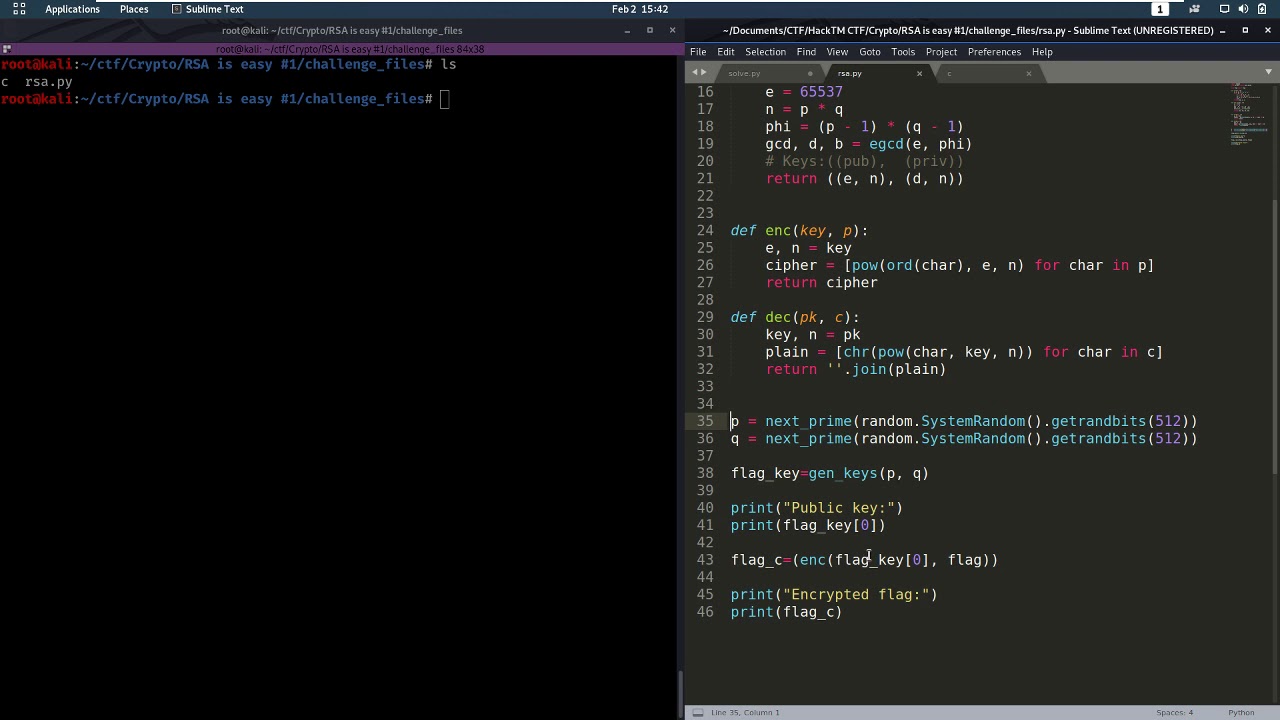
Task: Open the Selection menu
Action: click(x=765, y=52)
